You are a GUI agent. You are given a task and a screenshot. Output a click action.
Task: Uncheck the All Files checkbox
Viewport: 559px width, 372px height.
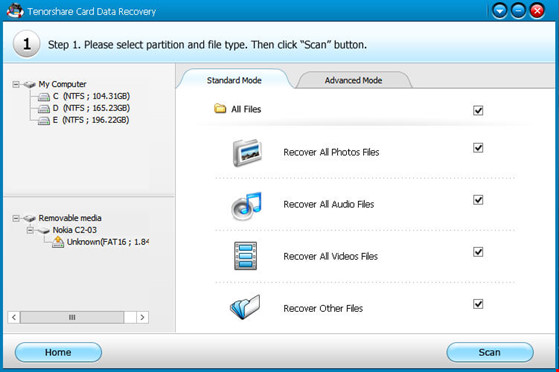[x=478, y=110]
